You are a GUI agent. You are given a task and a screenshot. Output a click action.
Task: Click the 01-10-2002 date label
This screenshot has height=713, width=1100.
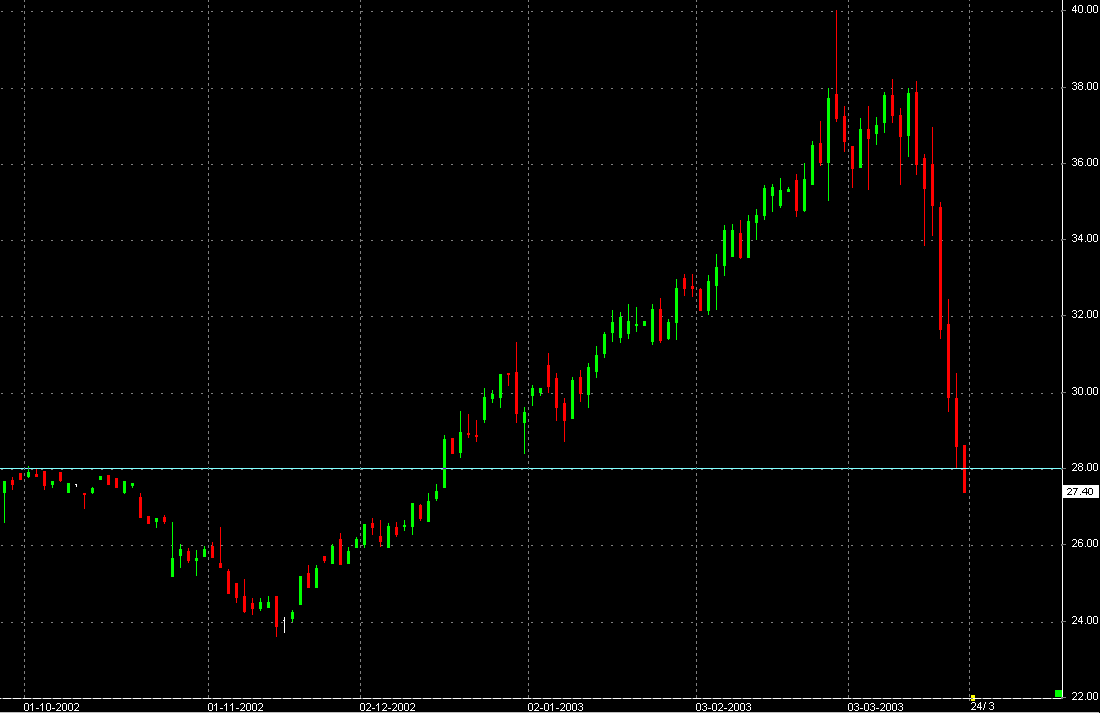point(51,707)
